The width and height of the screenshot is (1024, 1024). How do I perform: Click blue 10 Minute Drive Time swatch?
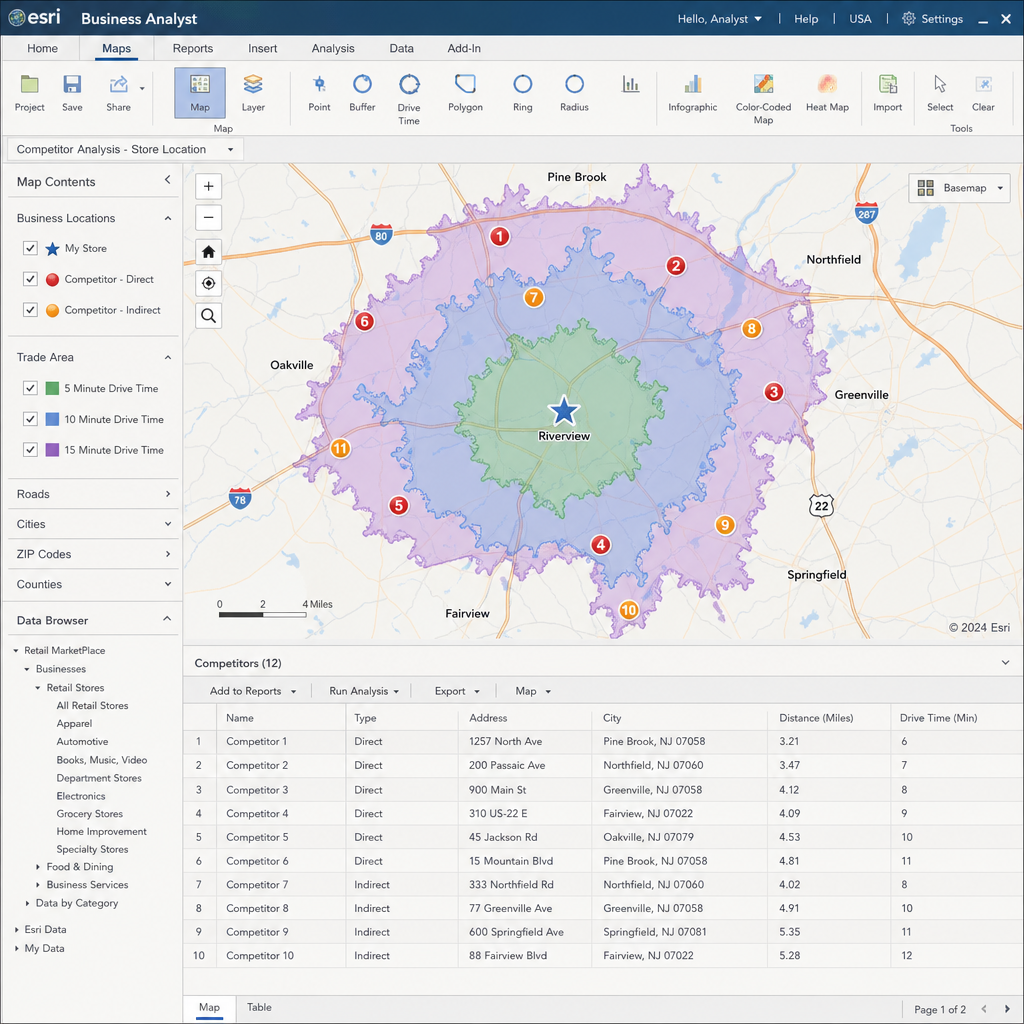click(x=52, y=419)
